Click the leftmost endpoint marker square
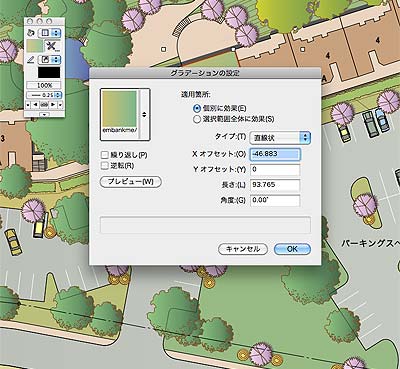This screenshot has height=369, width=400. pyautogui.click(x=29, y=105)
